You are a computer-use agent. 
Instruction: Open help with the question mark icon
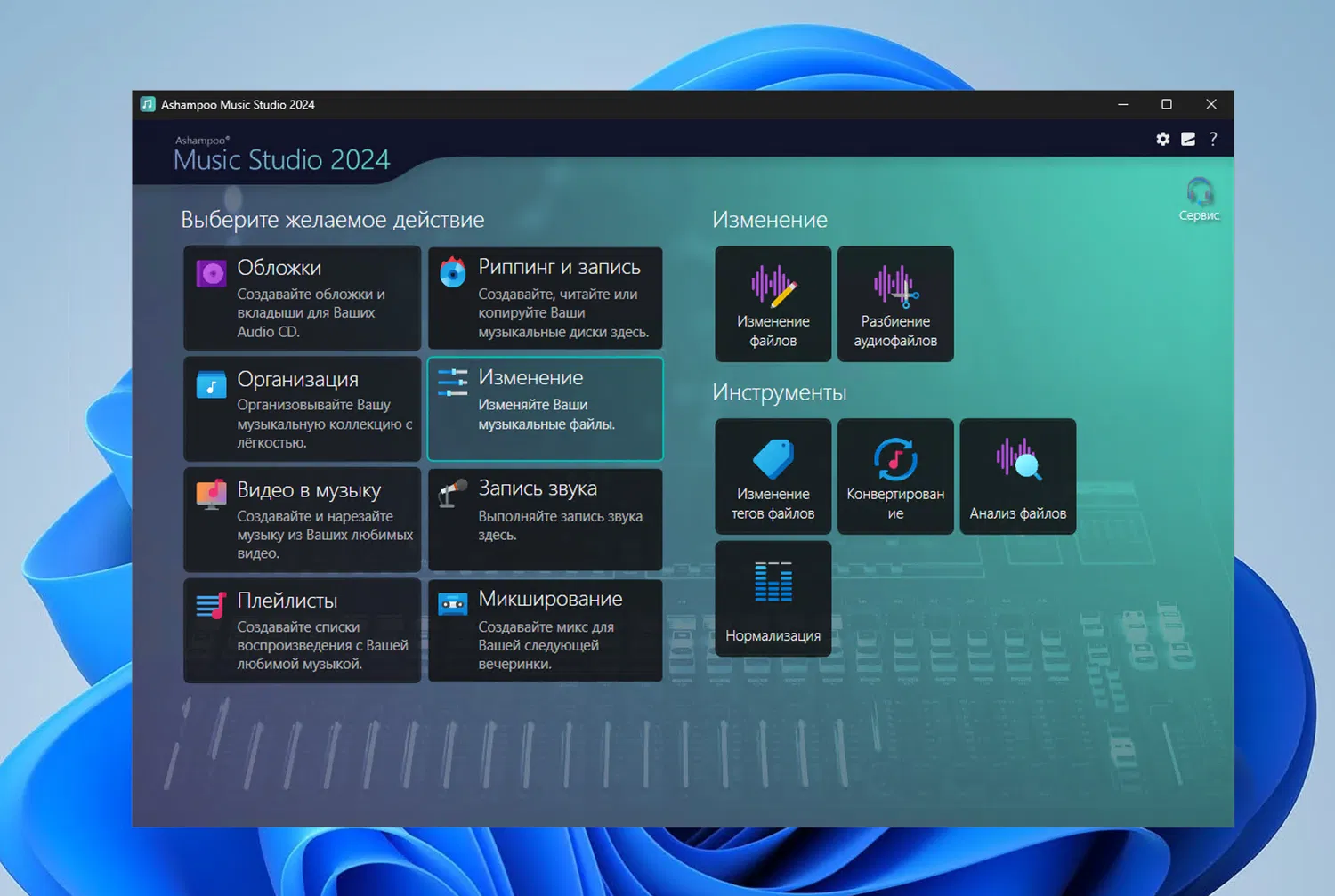point(1213,139)
